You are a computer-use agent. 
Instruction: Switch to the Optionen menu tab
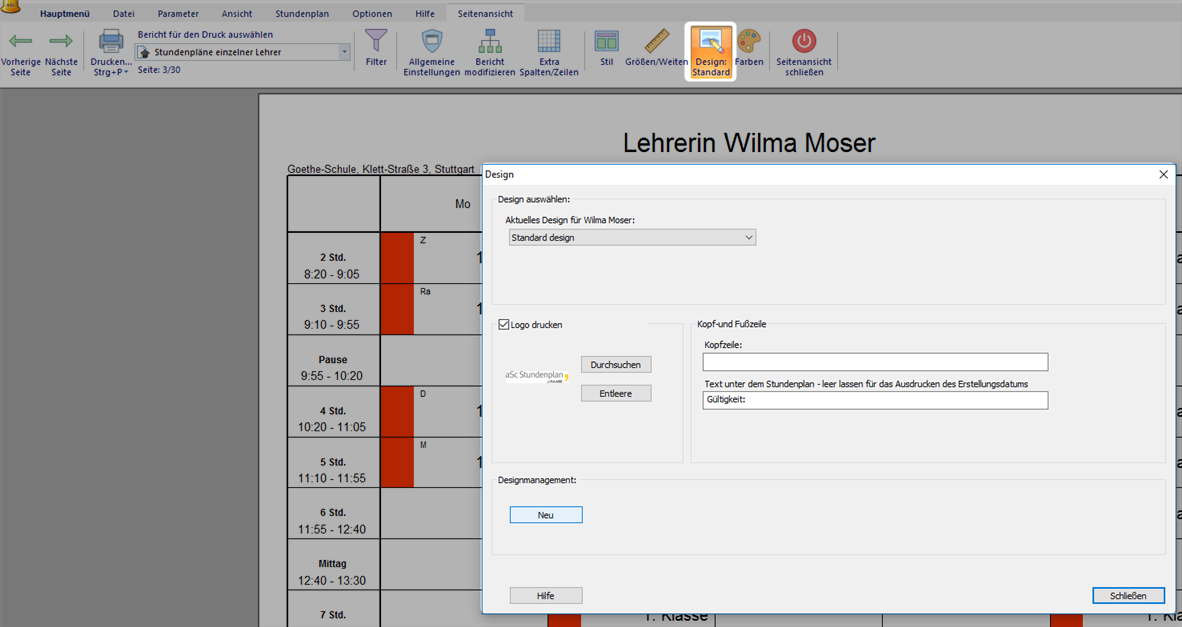click(372, 14)
